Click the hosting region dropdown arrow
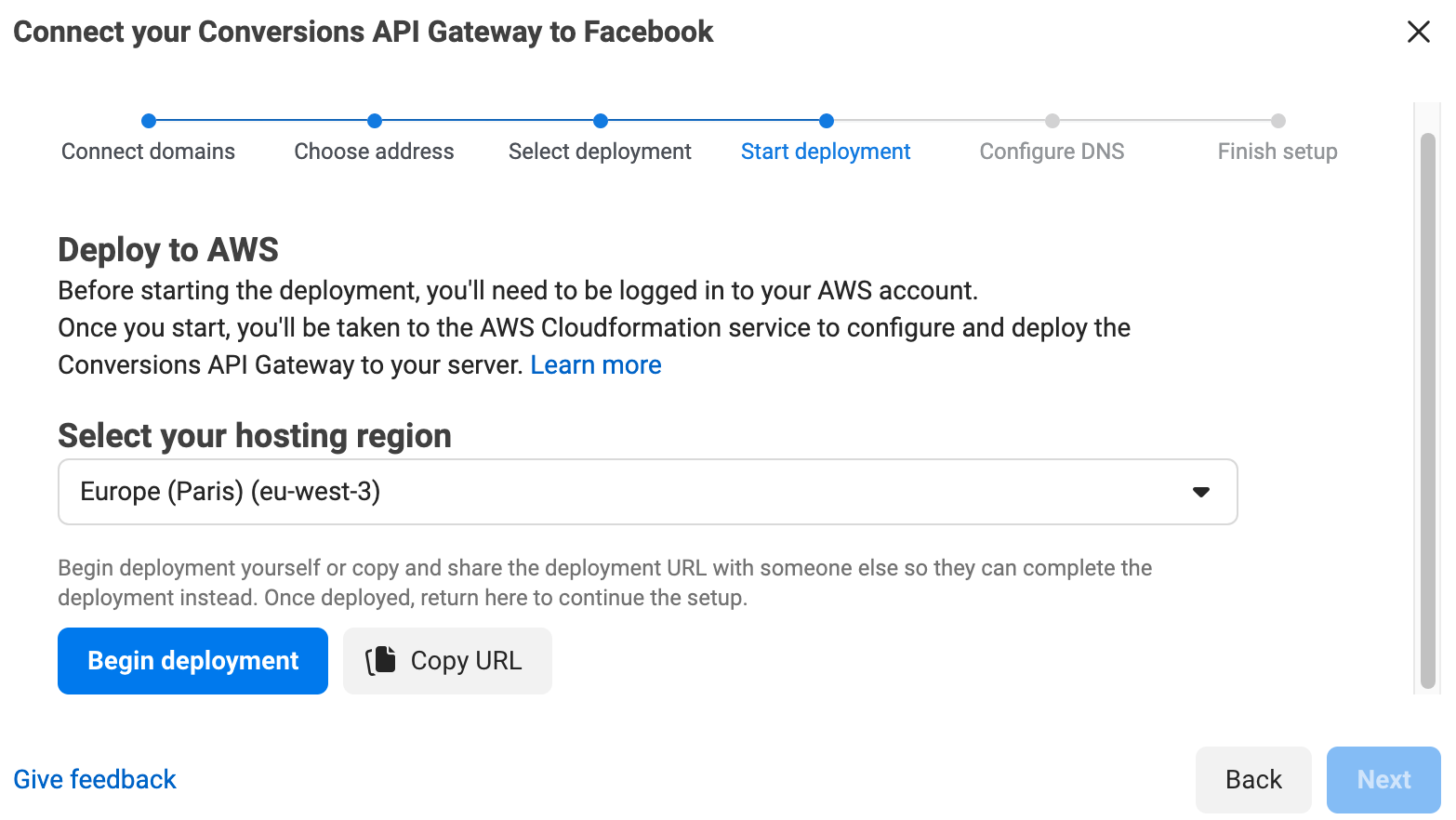1456x820 pixels. point(1201,492)
